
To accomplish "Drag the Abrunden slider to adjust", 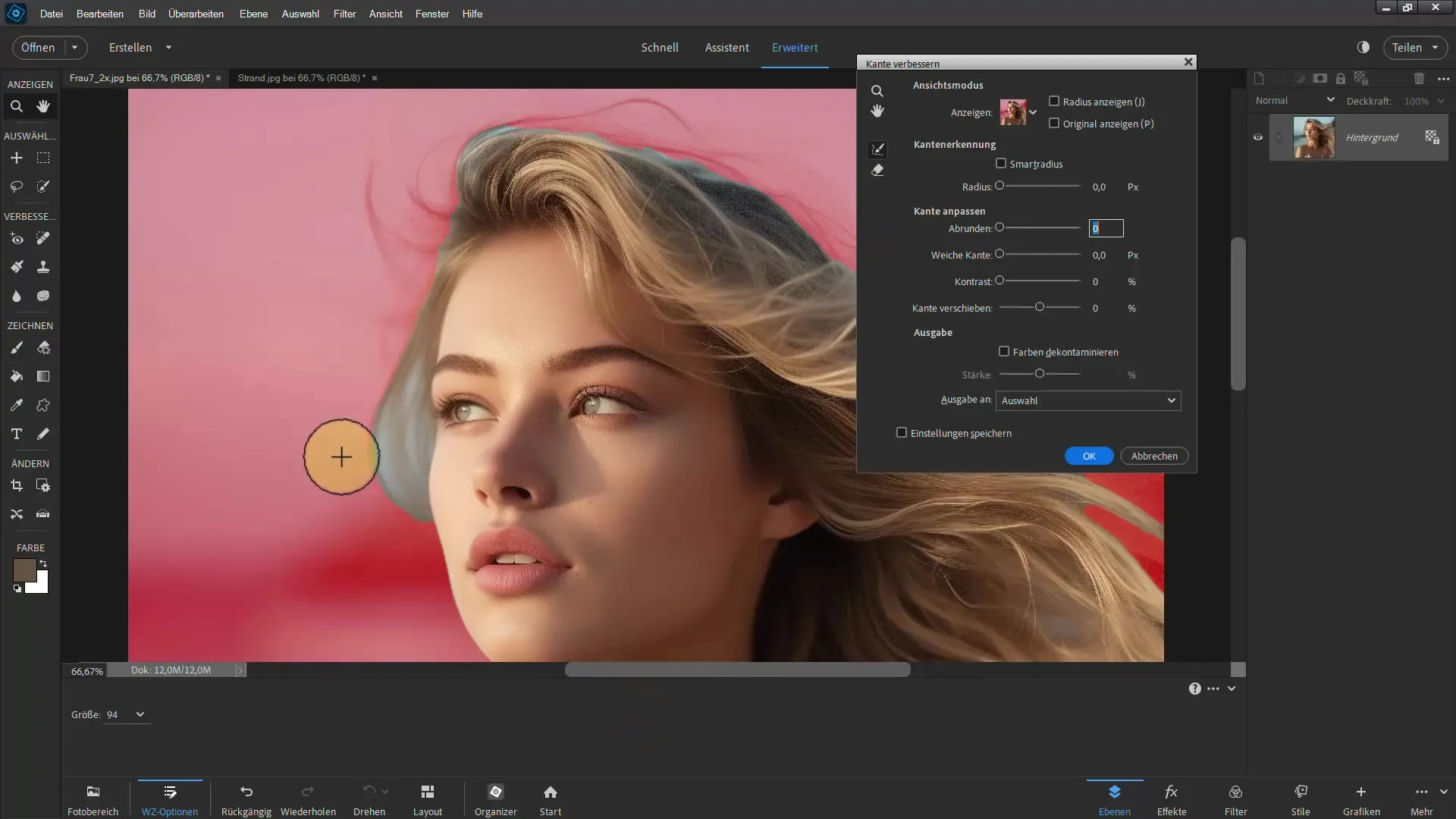I will tap(1001, 227).
